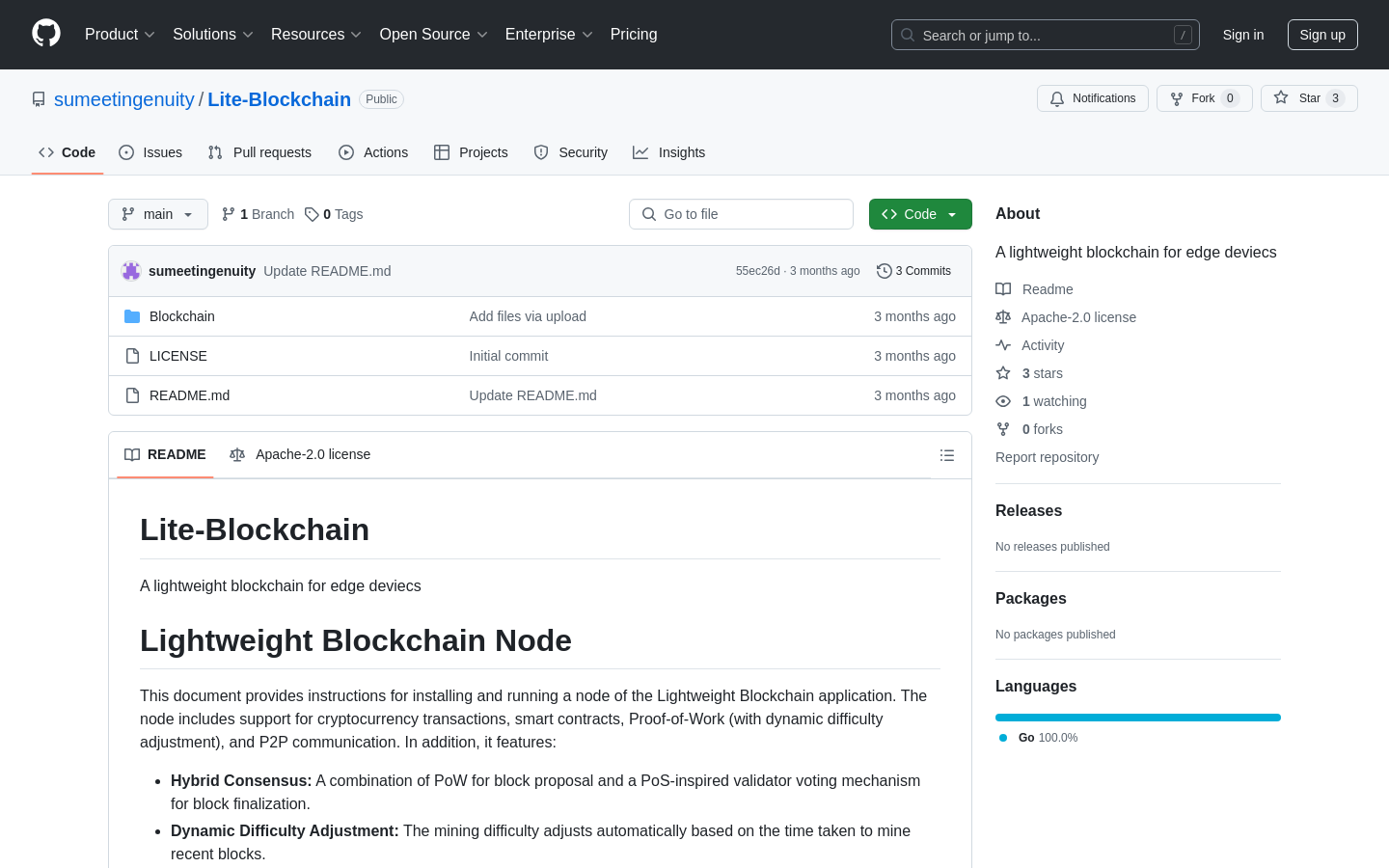Open the Readme link in About
This screenshot has height=868, width=1389.
coord(1034,289)
